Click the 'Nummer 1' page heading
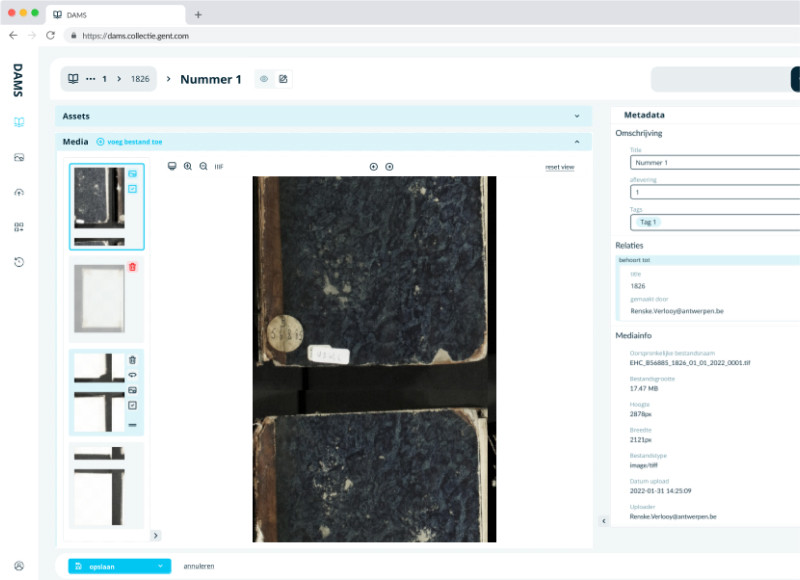 coord(211,79)
